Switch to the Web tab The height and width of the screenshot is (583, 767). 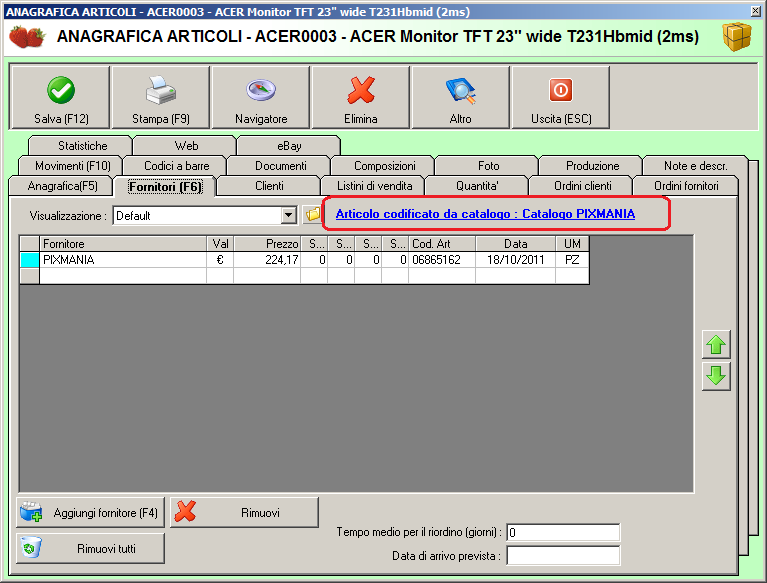pyautogui.click(x=186, y=146)
